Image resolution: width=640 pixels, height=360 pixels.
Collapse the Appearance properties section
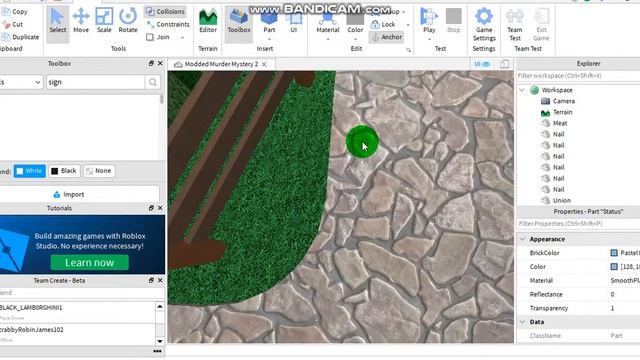[522, 239]
